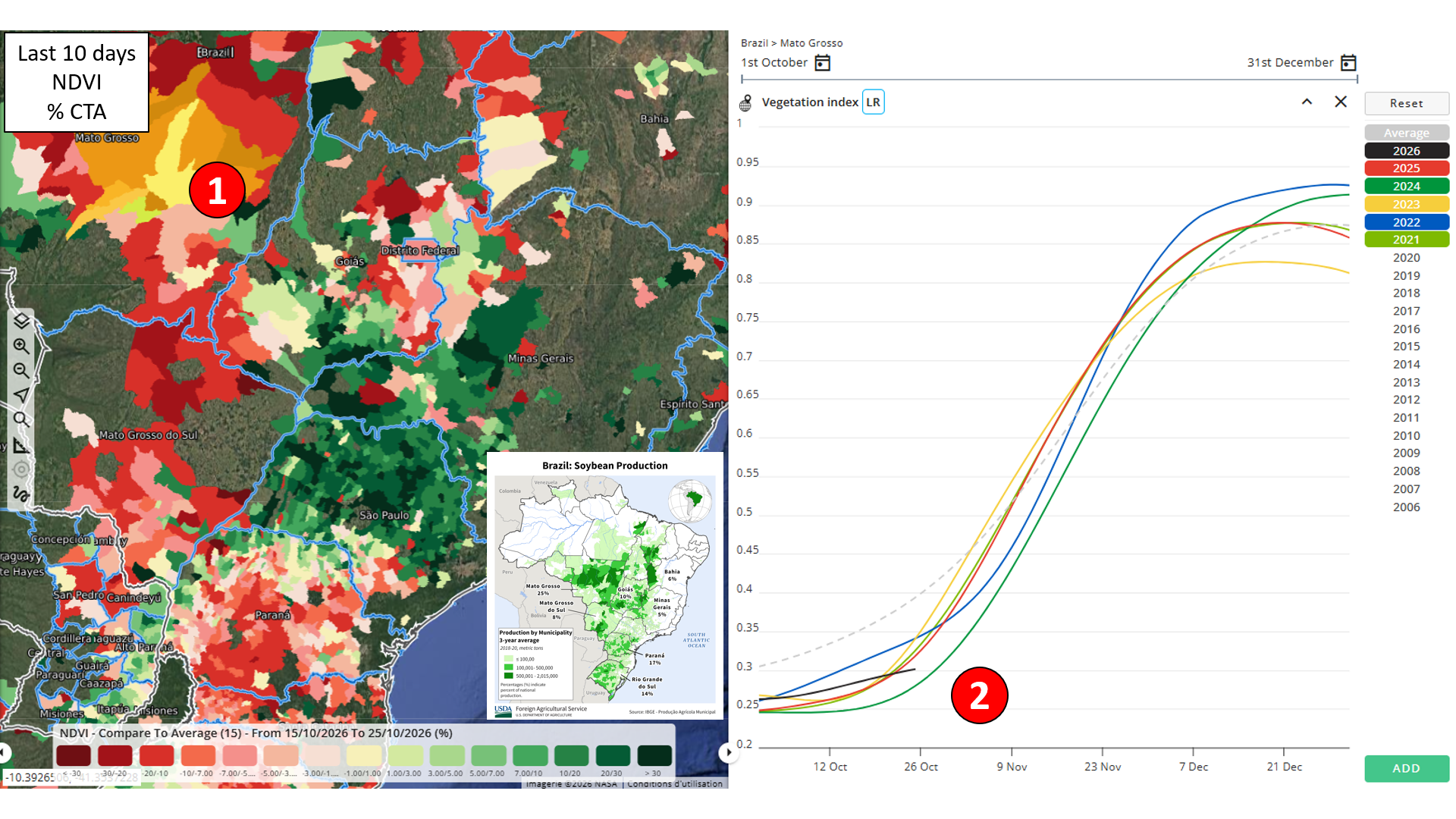Screen dimensions: 1456x819
Task: Select the freehand draw tool
Action: (21, 494)
